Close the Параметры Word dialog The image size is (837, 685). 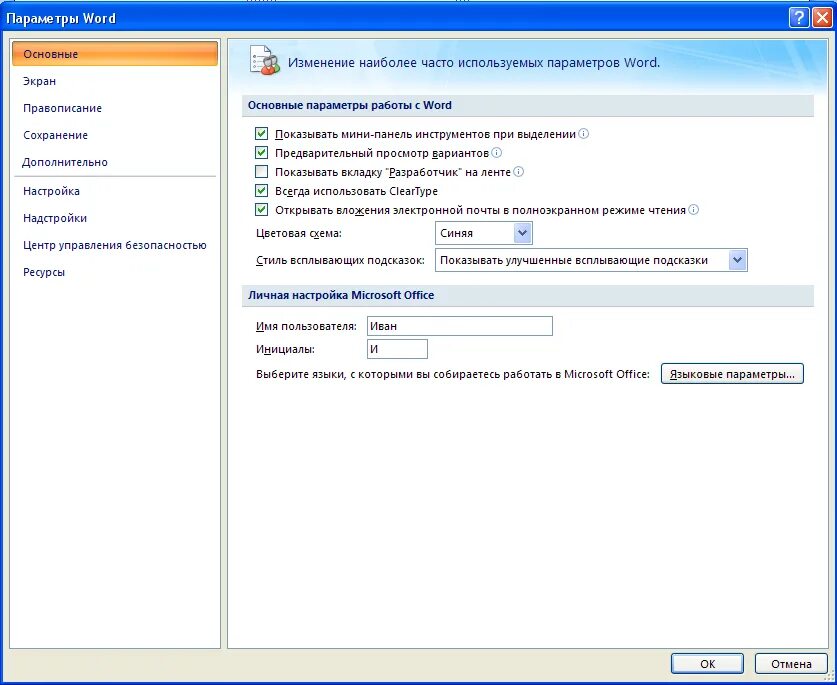click(x=822, y=18)
